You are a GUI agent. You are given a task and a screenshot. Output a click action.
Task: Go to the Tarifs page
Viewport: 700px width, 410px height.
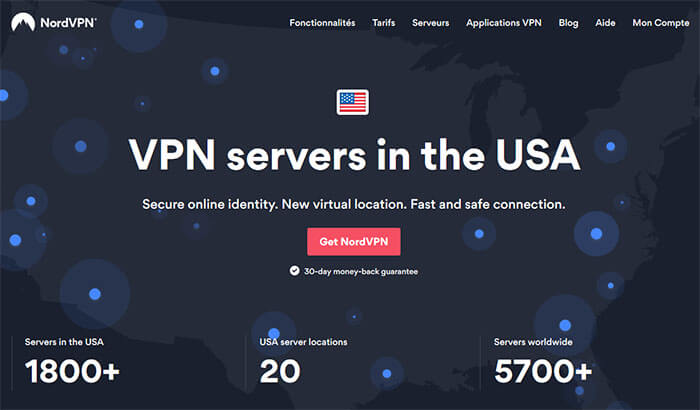pos(384,23)
